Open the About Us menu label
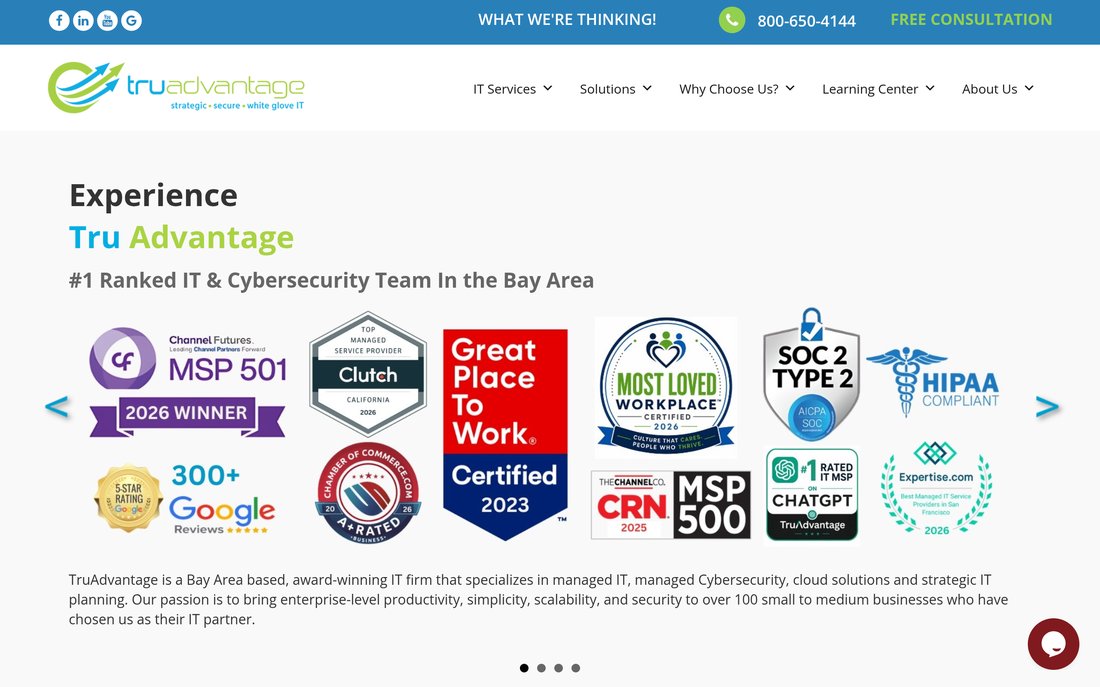Image resolution: width=1100 pixels, height=687 pixels. point(989,89)
